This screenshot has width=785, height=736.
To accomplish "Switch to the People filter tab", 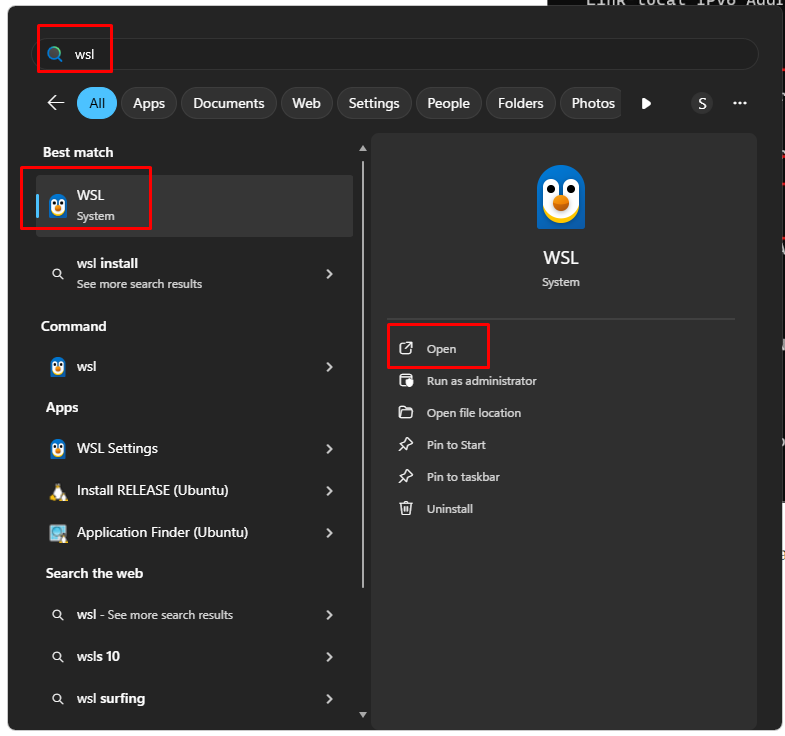I will coord(449,103).
